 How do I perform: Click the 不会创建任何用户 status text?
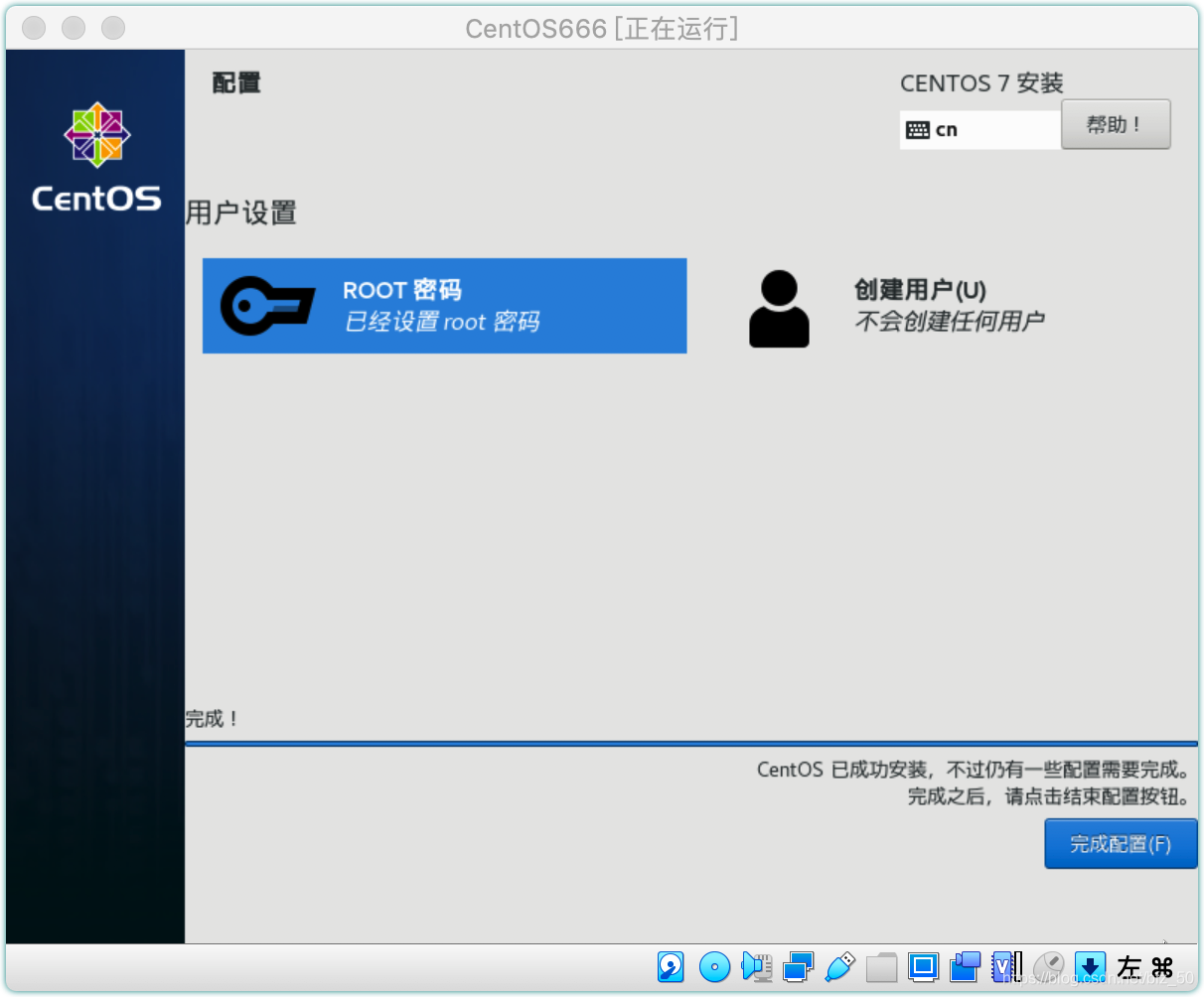click(950, 322)
